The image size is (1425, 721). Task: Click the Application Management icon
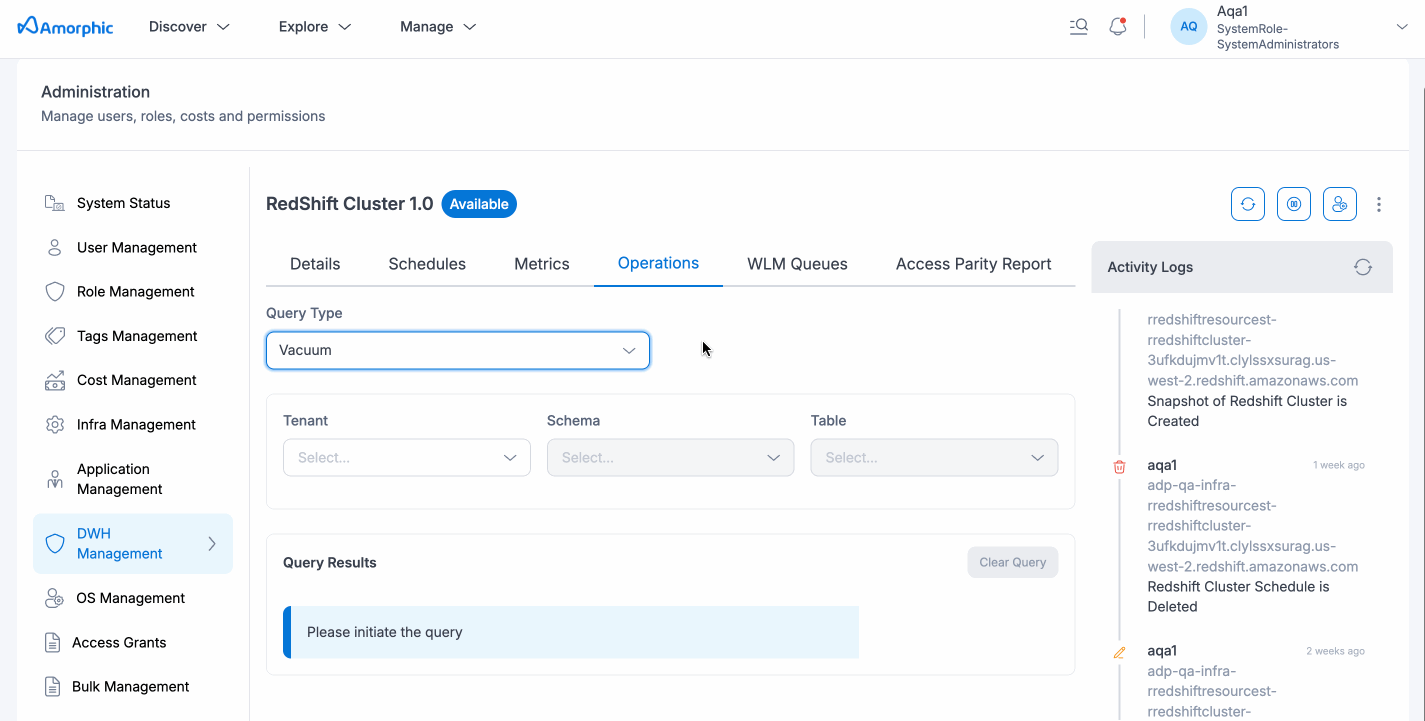pos(55,479)
